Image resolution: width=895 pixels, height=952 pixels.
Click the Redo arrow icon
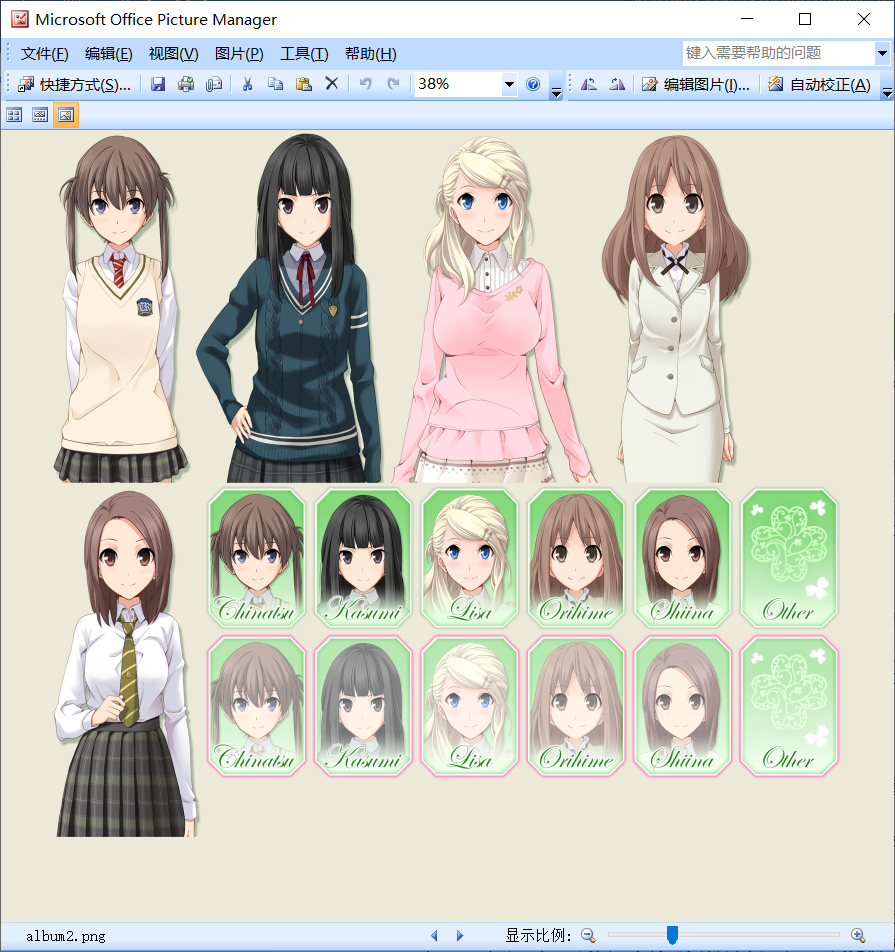(x=393, y=84)
